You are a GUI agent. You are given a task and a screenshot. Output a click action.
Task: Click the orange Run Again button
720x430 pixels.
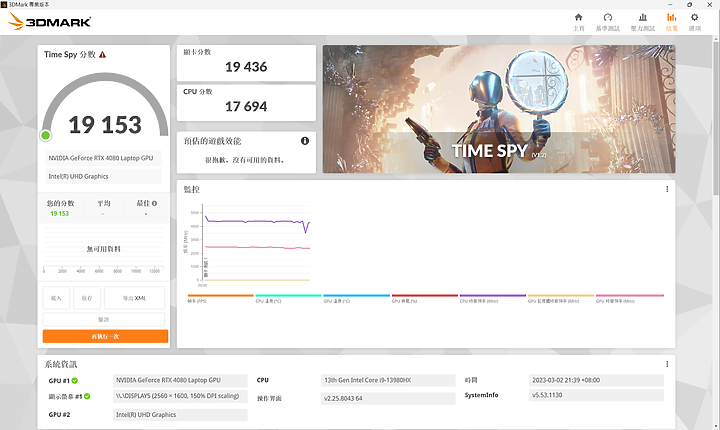coord(105,336)
